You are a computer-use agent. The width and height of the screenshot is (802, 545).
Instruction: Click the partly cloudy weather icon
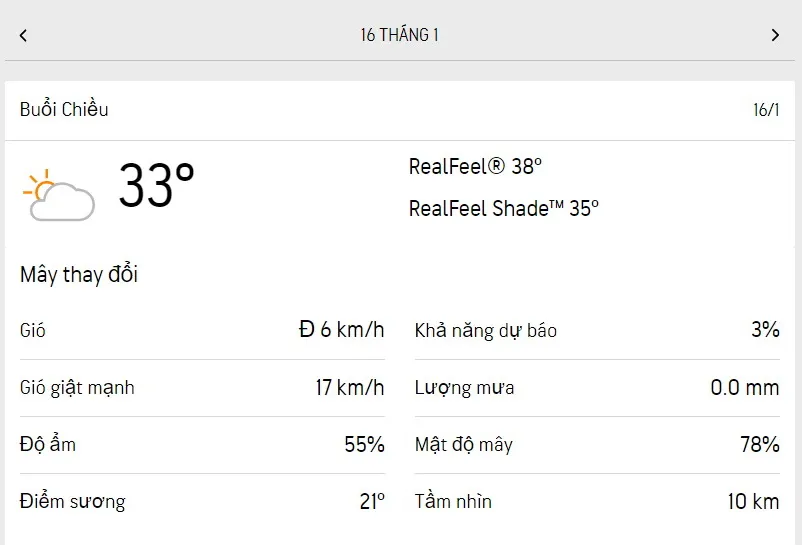pos(58,195)
